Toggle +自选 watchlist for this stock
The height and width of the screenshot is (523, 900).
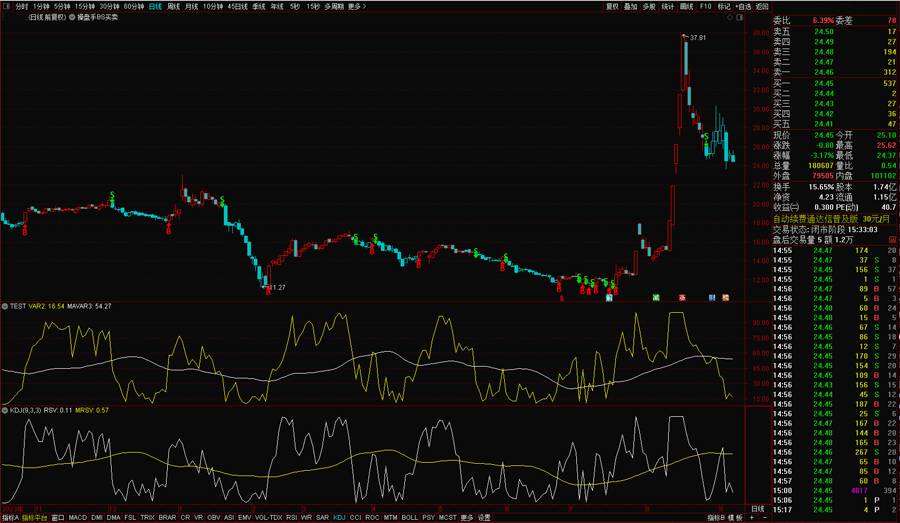(741, 6)
